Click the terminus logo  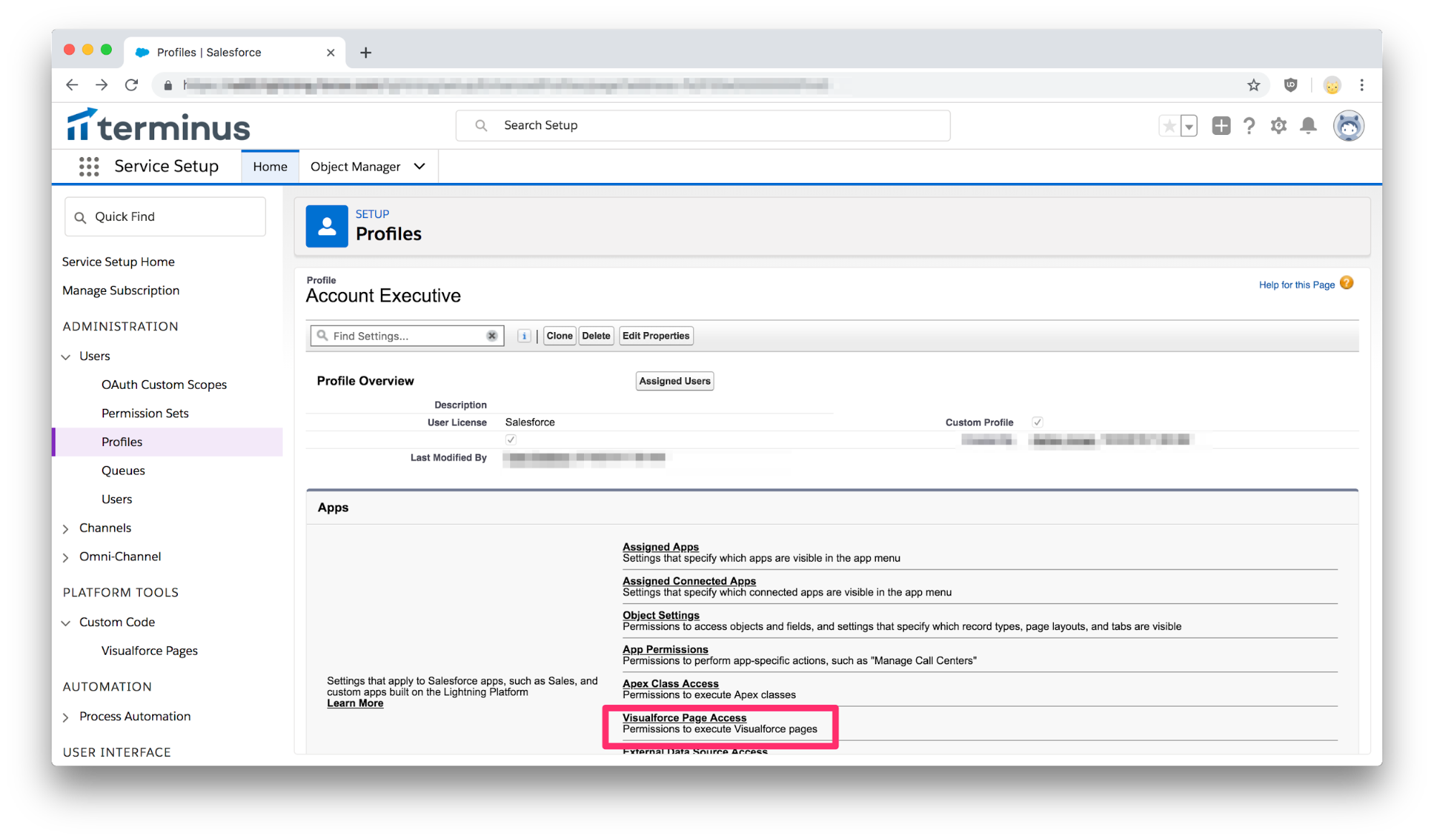[159, 125]
